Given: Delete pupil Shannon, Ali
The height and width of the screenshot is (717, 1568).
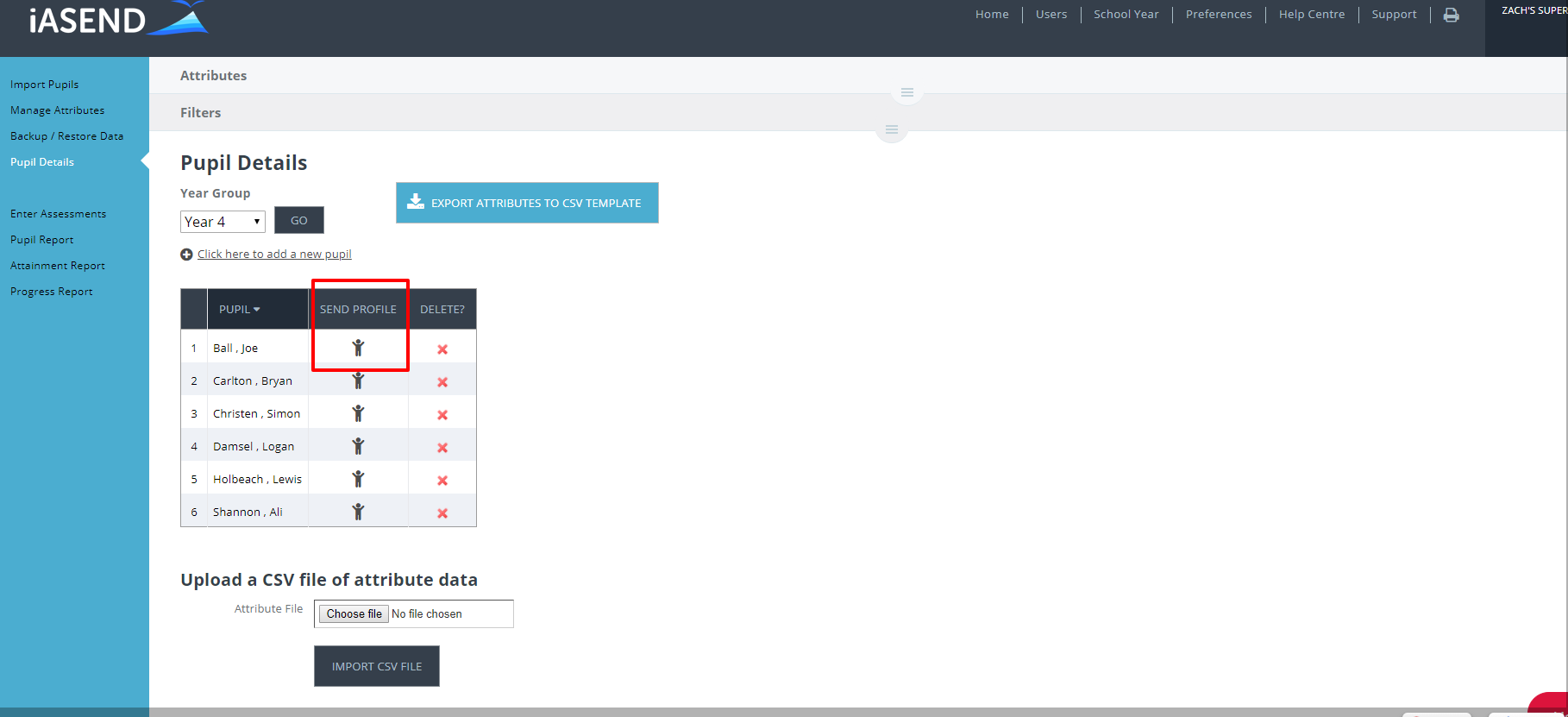Looking at the screenshot, I should [x=442, y=513].
